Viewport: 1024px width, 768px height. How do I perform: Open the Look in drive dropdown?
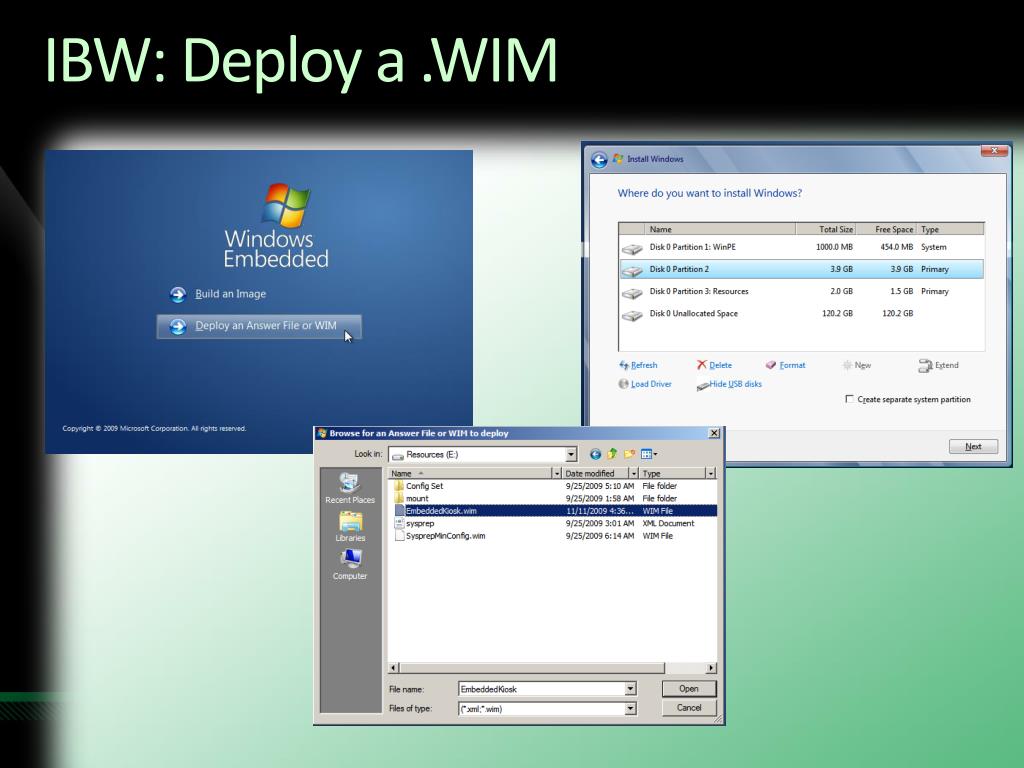(x=571, y=455)
